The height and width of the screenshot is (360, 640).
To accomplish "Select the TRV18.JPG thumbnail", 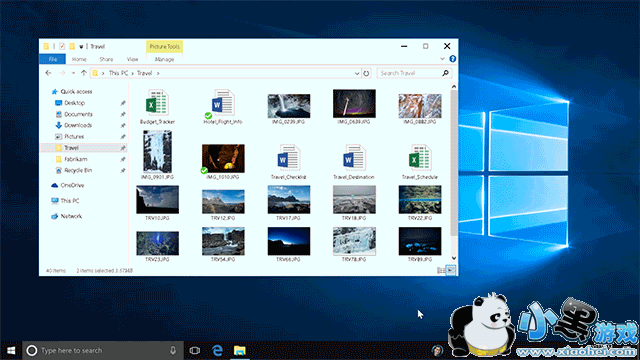I will click(x=354, y=200).
